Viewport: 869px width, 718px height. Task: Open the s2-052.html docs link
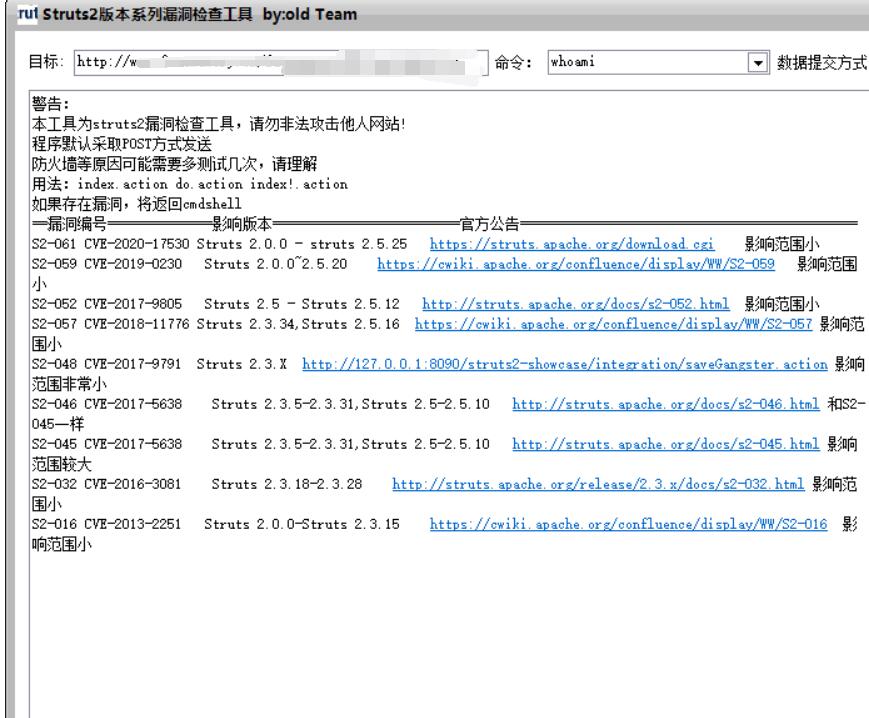click(x=575, y=304)
